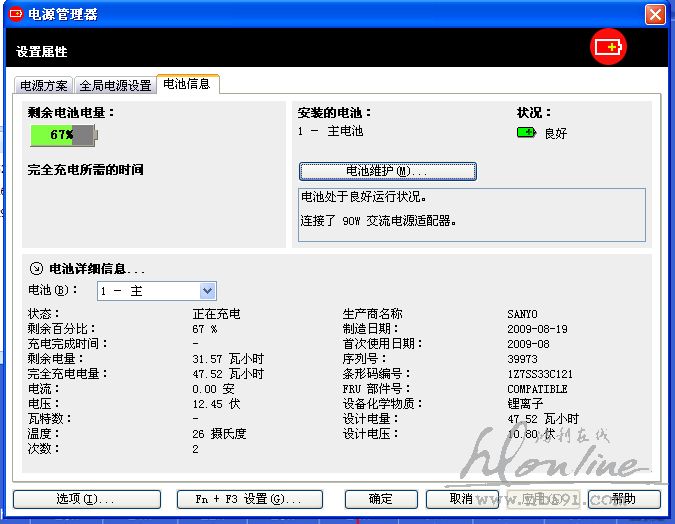The height and width of the screenshot is (524, 675).
Task: Open the 选项(I)... button
Action: pyautogui.click(x=87, y=499)
